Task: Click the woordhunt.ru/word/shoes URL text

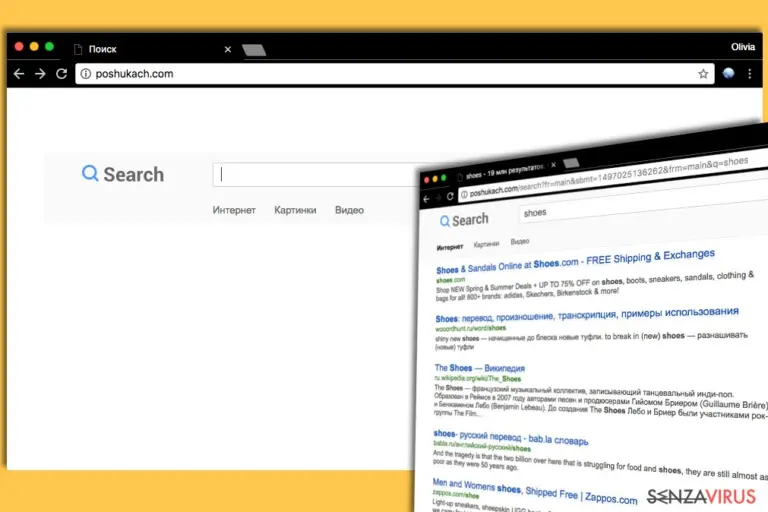Action: click(470, 328)
